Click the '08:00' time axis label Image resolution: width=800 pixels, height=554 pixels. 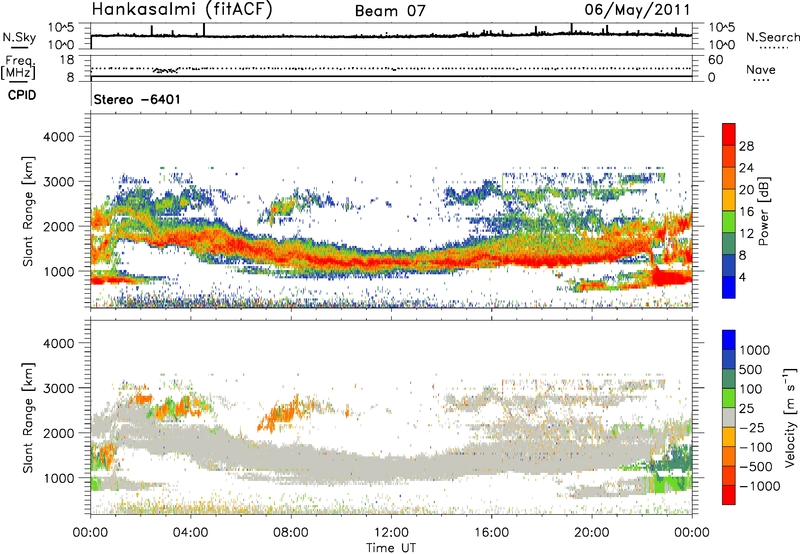(291, 533)
